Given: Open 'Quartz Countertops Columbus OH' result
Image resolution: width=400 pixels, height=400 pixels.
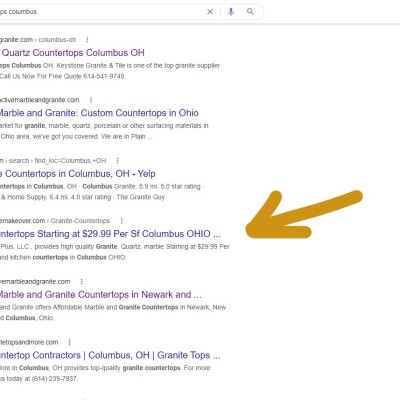Looking at the screenshot, I should (x=72, y=53).
